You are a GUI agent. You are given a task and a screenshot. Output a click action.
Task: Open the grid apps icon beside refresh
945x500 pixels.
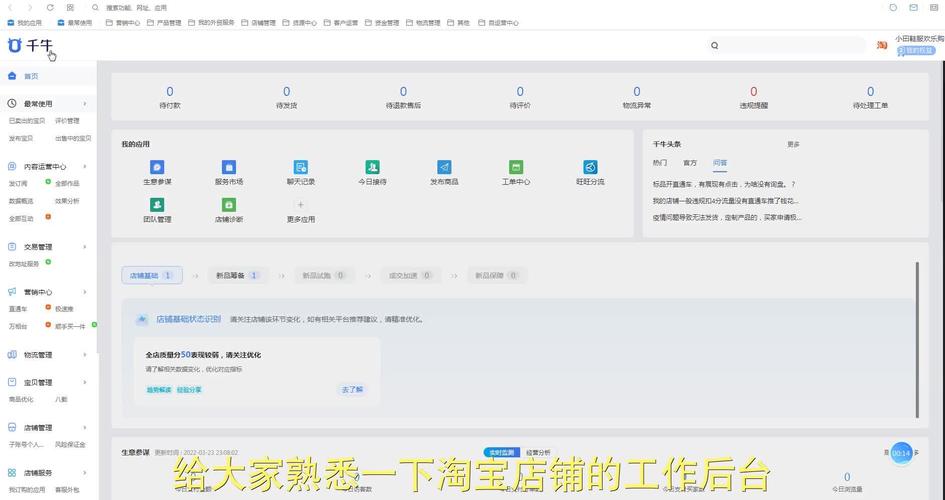click(70, 7)
